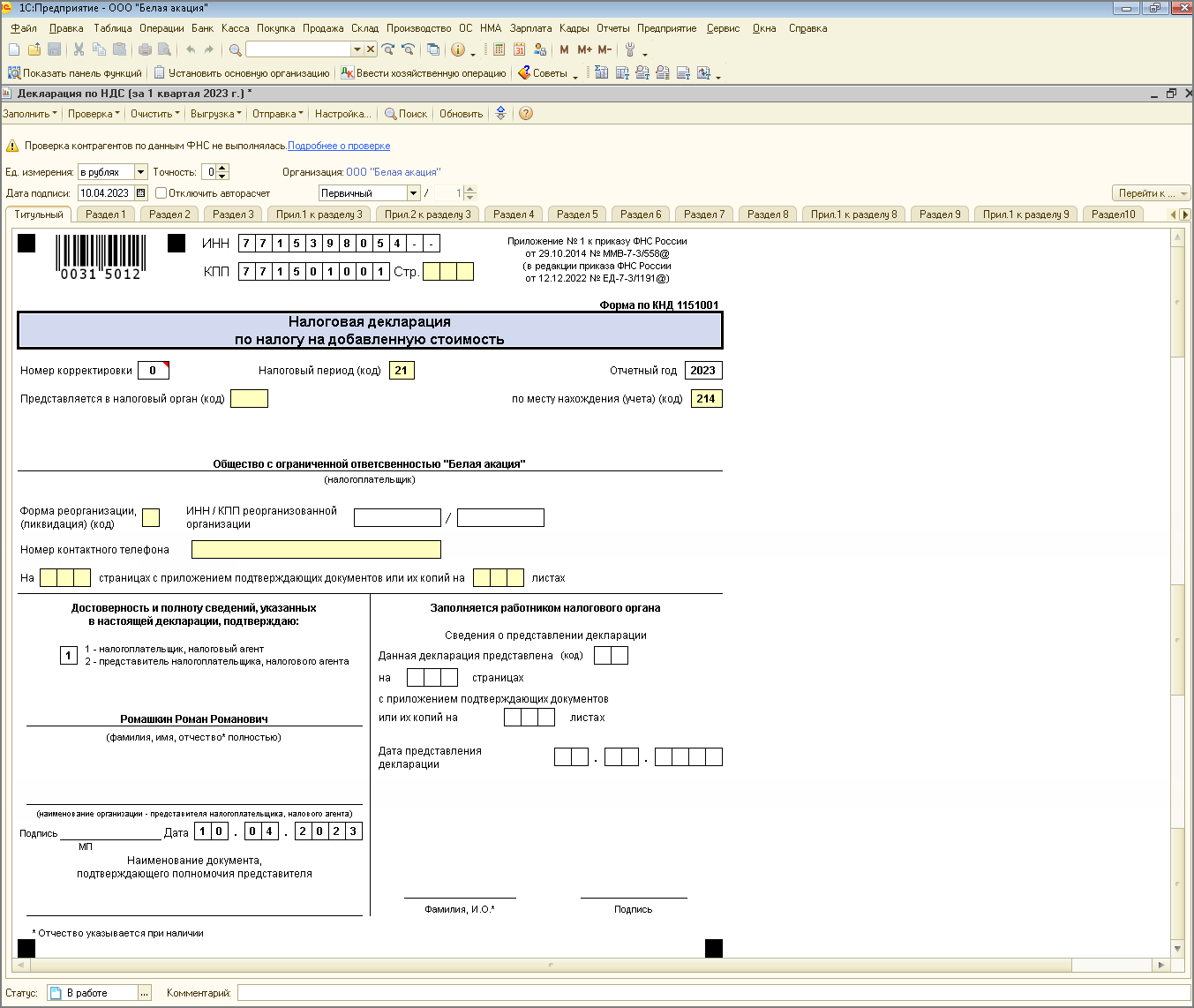
Task: Click the Статус ellipsis button
Action: pos(146,993)
